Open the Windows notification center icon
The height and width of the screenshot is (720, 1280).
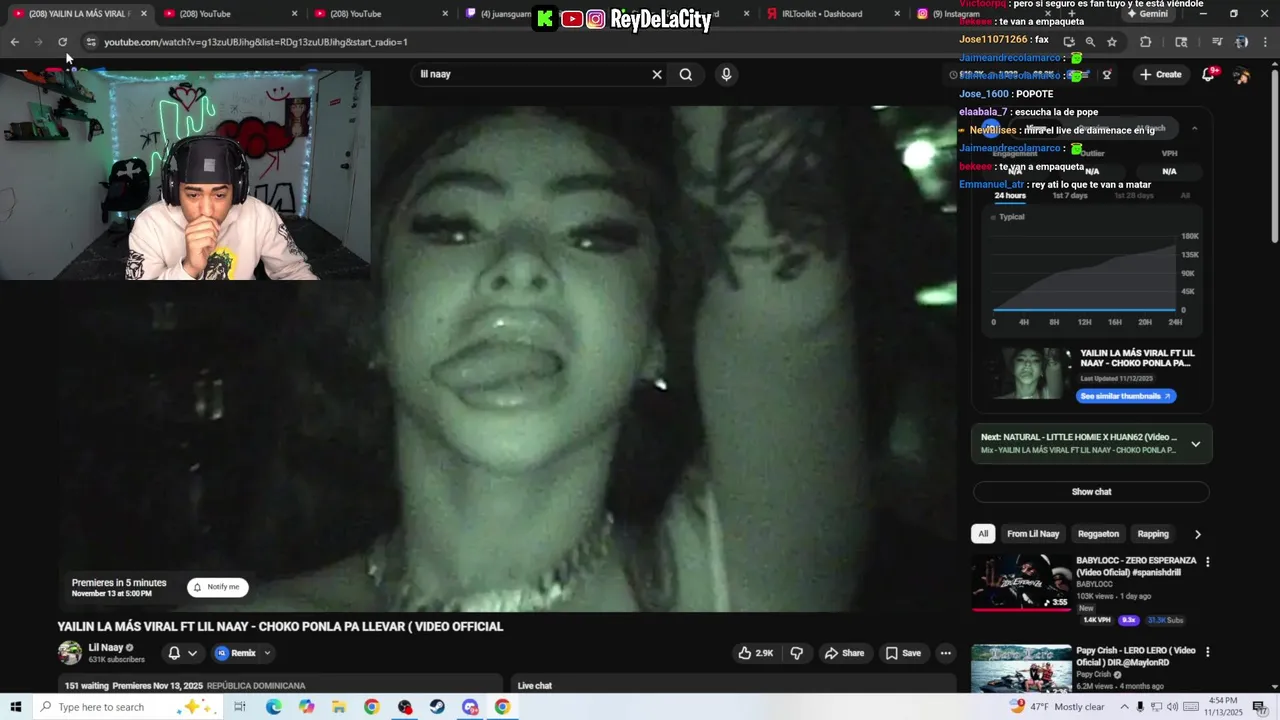(1259, 707)
